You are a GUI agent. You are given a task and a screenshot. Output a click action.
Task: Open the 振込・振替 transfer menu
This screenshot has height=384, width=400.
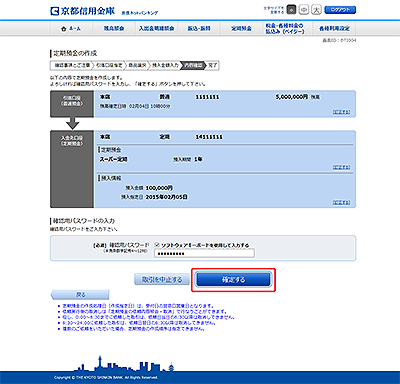point(199,29)
